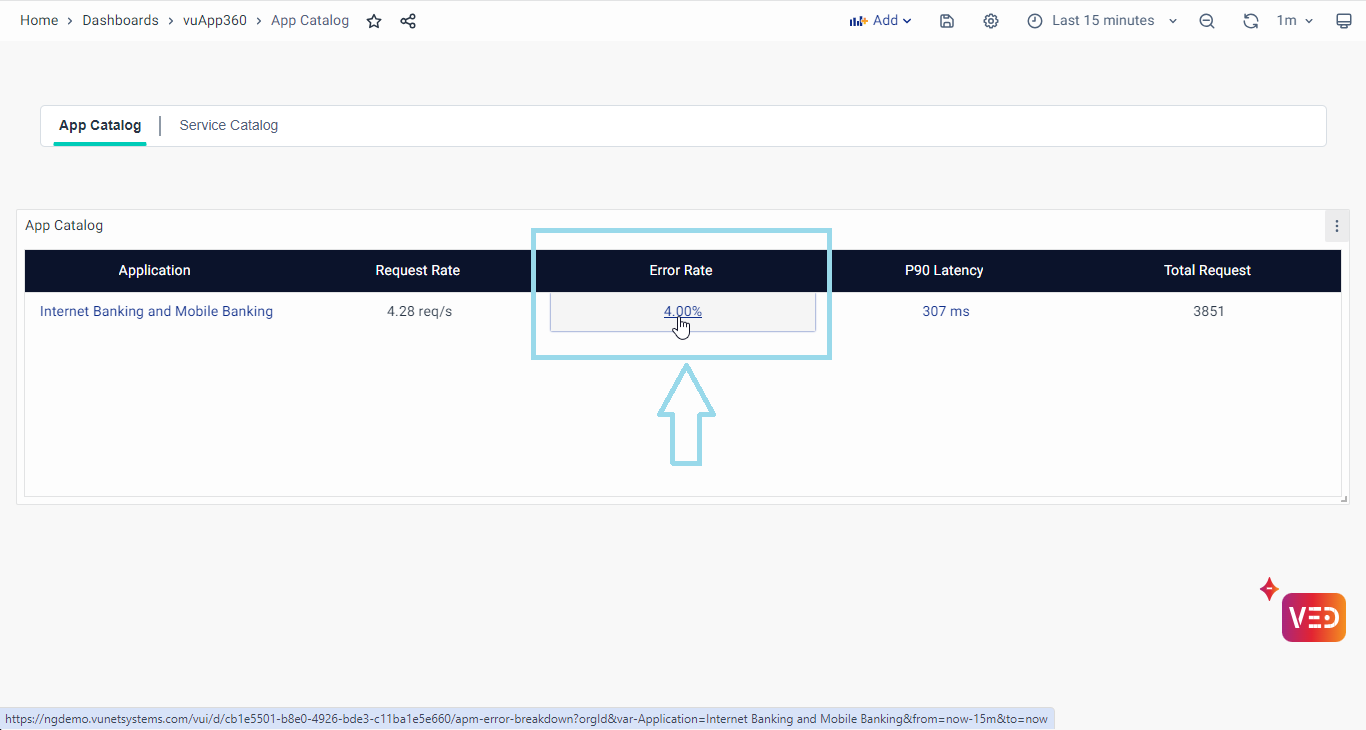This screenshot has height=730, width=1366.
Task: Click the save dashboard icon
Action: pos(947,21)
